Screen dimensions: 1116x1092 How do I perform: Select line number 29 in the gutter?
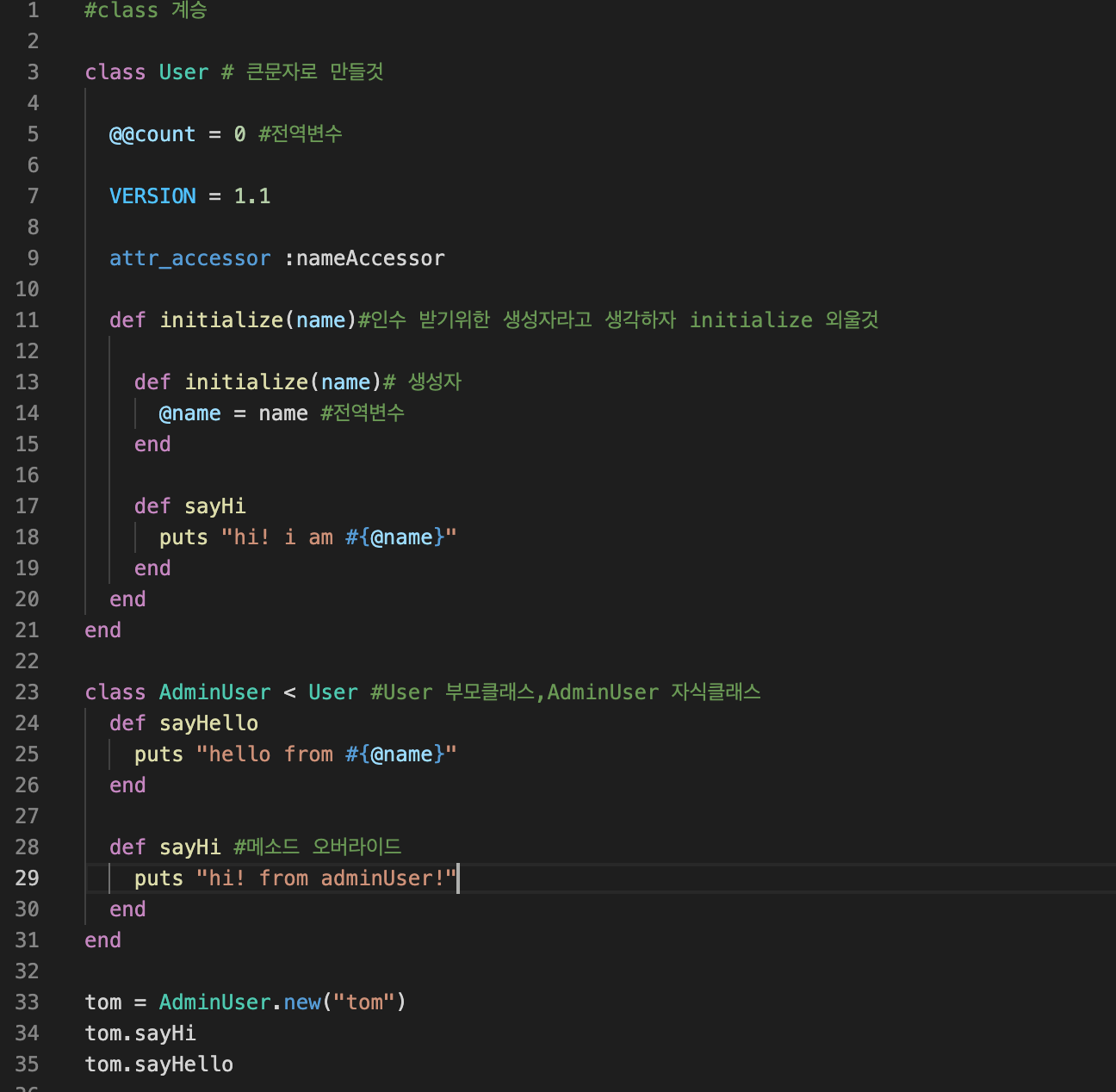click(x=27, y=878)
